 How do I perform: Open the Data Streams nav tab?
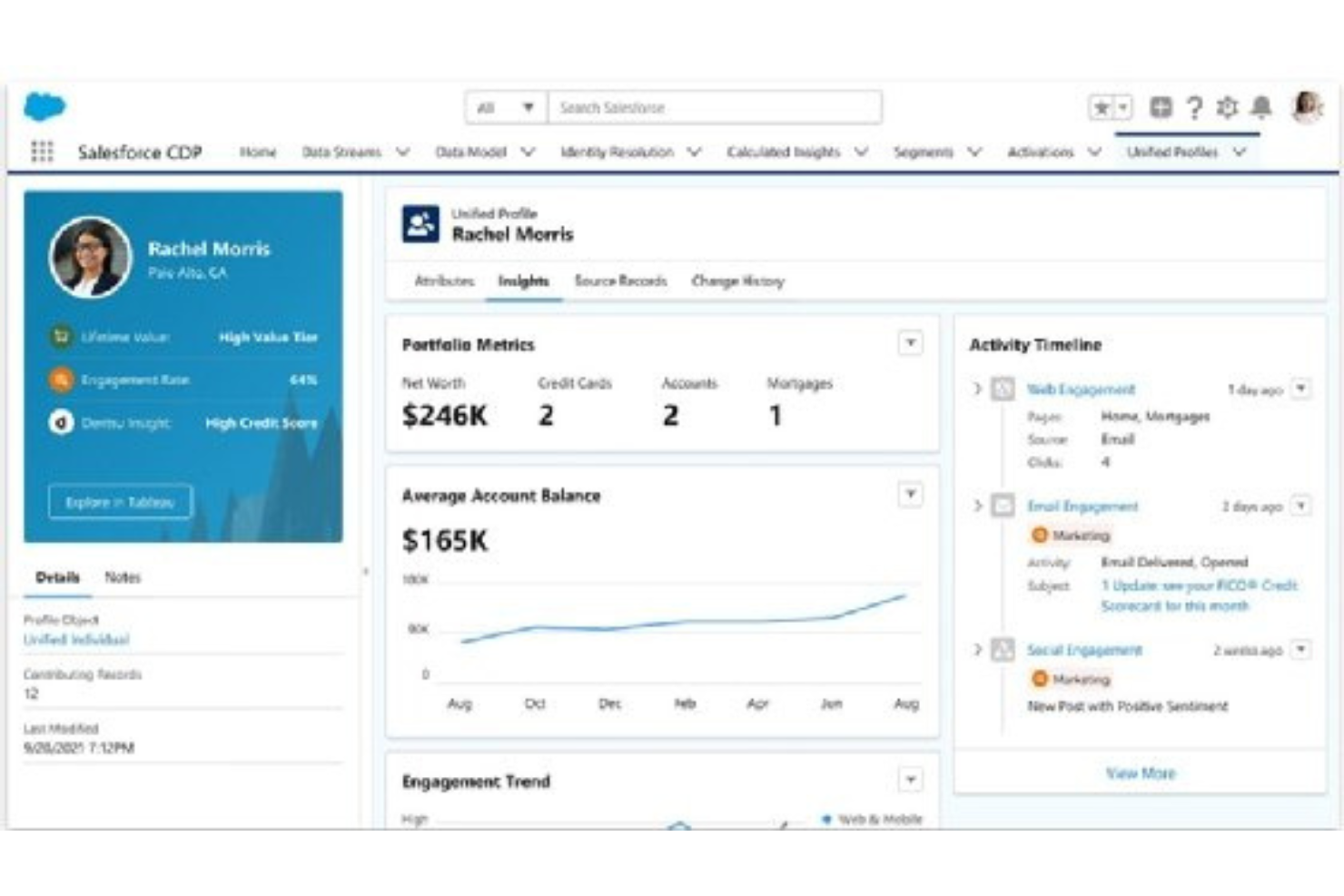(x=341, y=153)
